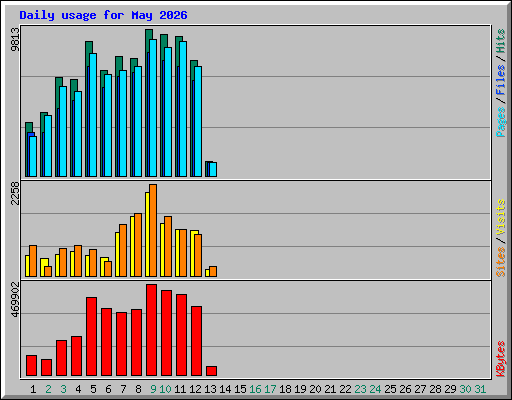The image size is (512, 400).
Task: Click the red KBytes bar for day 5
Action: (x=91, y=337)
